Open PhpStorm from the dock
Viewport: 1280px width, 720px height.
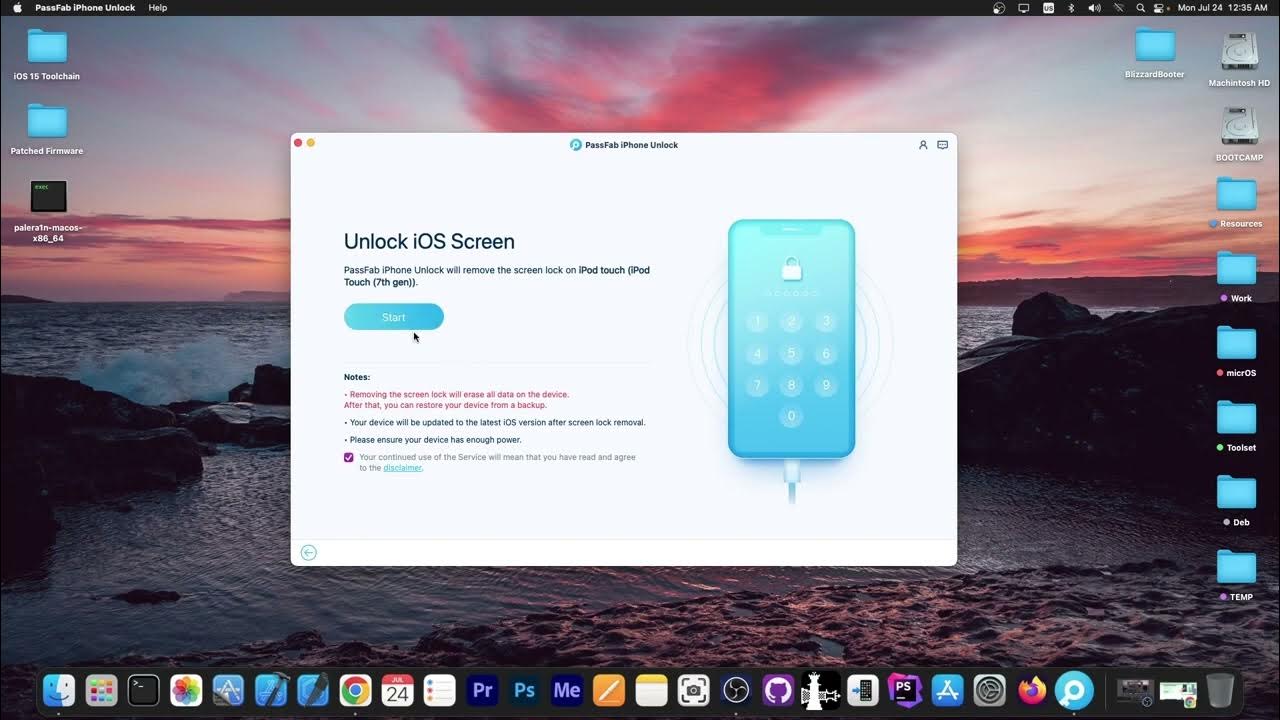pos(905,690)
